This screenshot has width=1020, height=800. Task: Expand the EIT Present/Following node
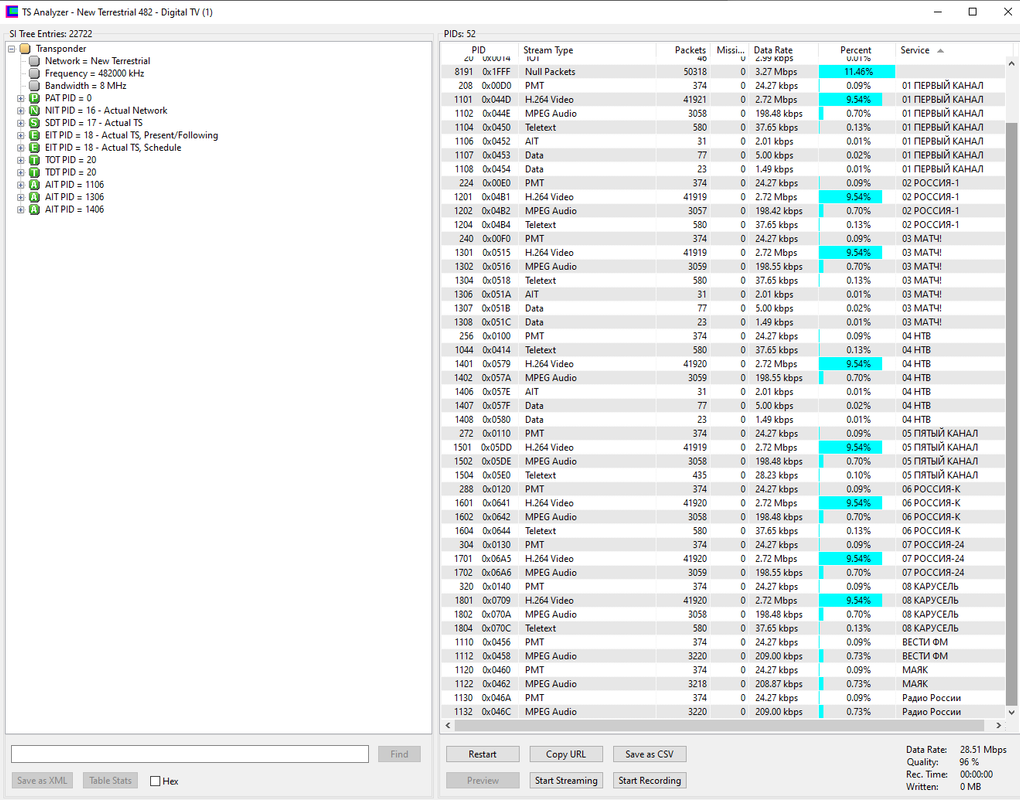20,135
